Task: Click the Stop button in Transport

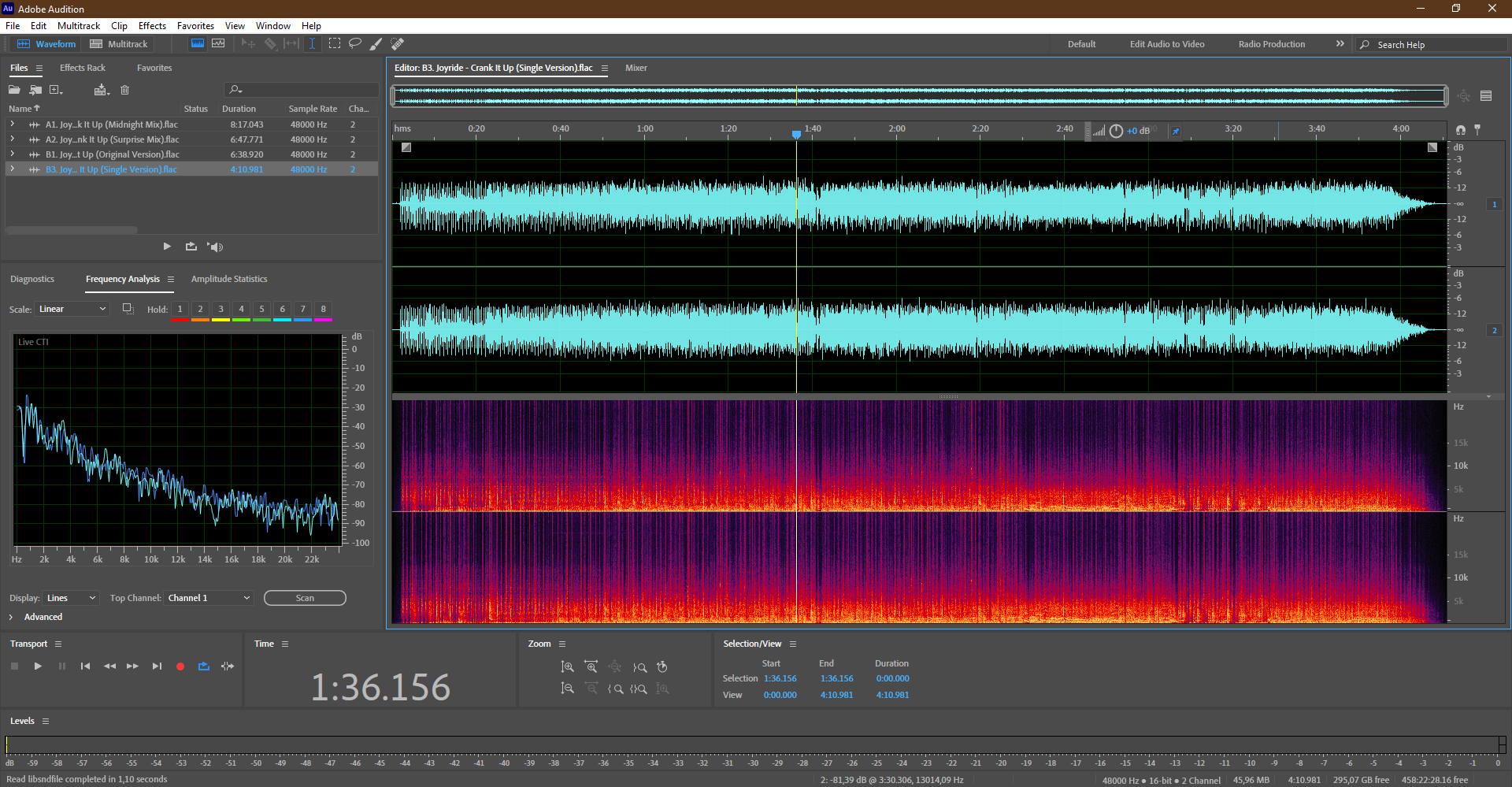Action: 14,666
